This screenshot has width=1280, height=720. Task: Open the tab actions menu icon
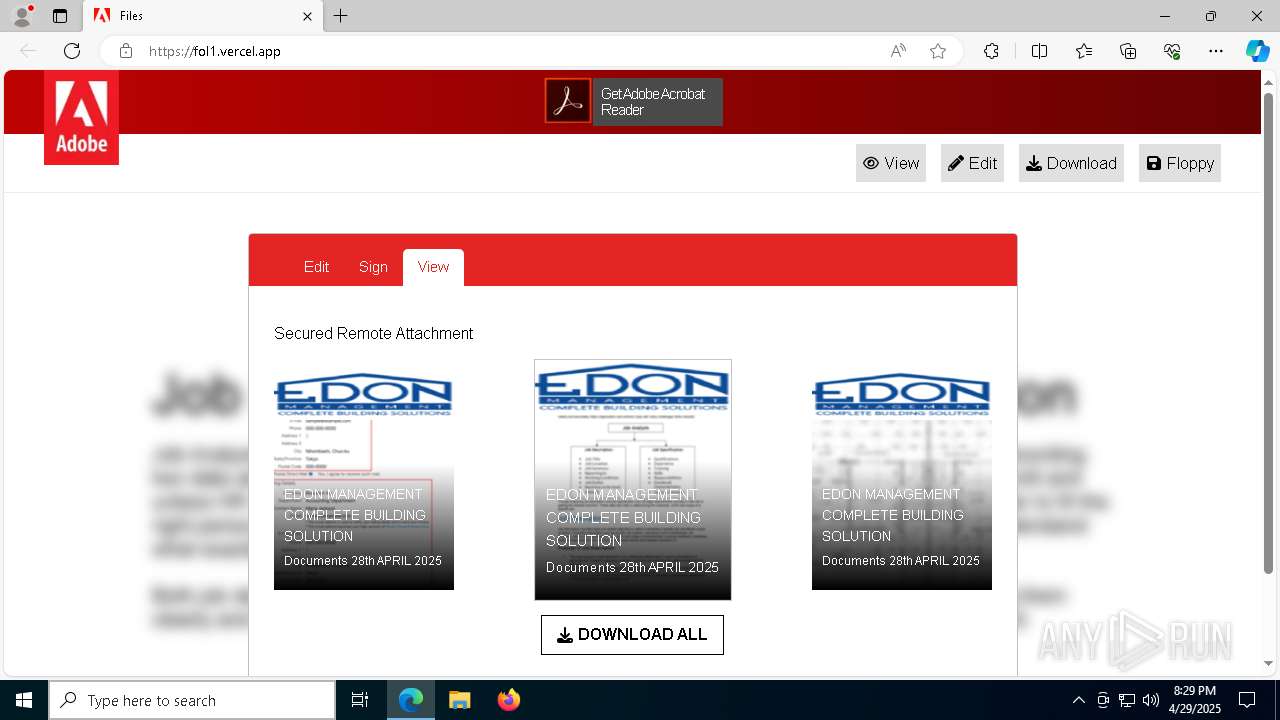60,16
